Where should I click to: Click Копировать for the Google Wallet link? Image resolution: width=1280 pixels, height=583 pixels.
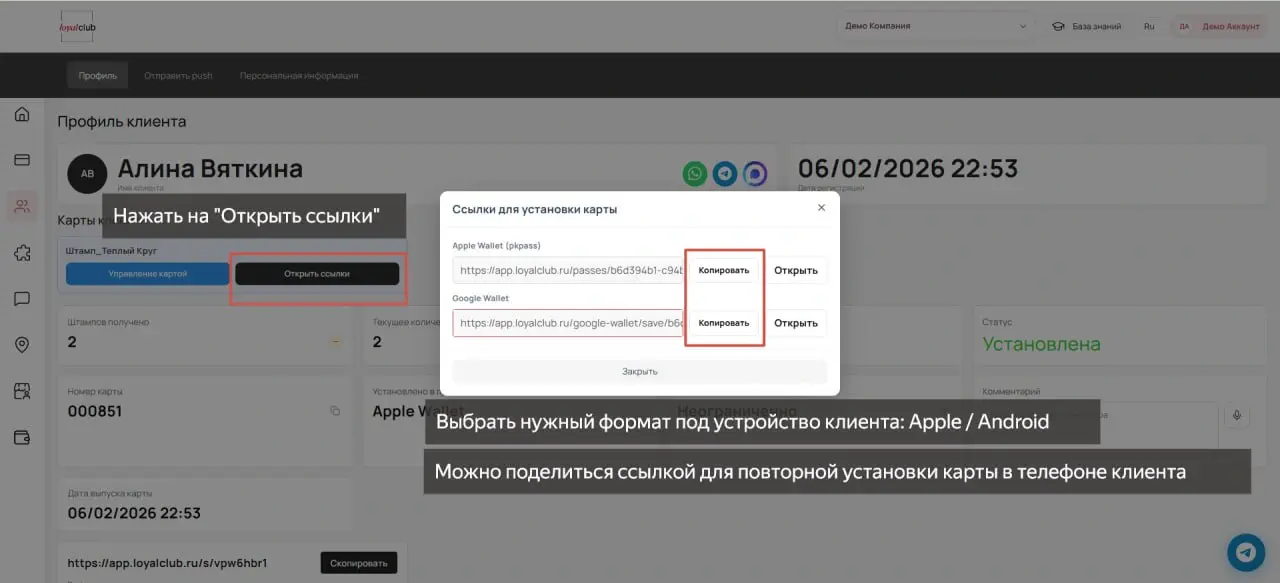point(724,323)
